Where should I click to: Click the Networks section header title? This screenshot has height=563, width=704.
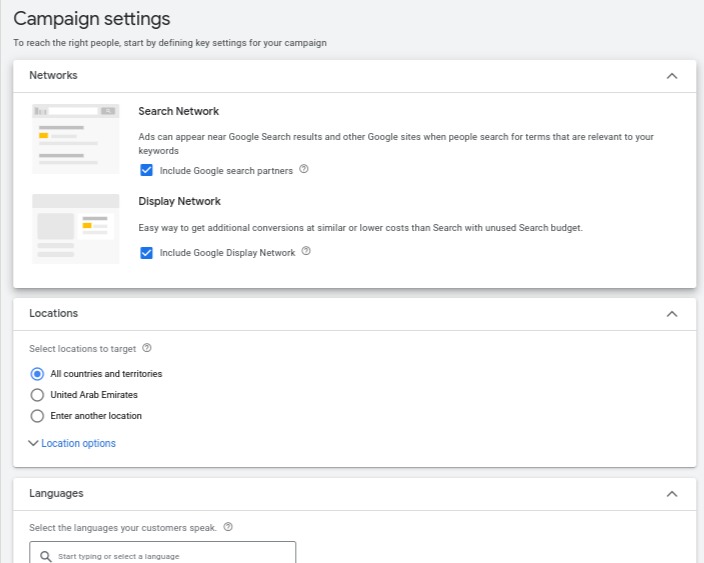point(53,75)
